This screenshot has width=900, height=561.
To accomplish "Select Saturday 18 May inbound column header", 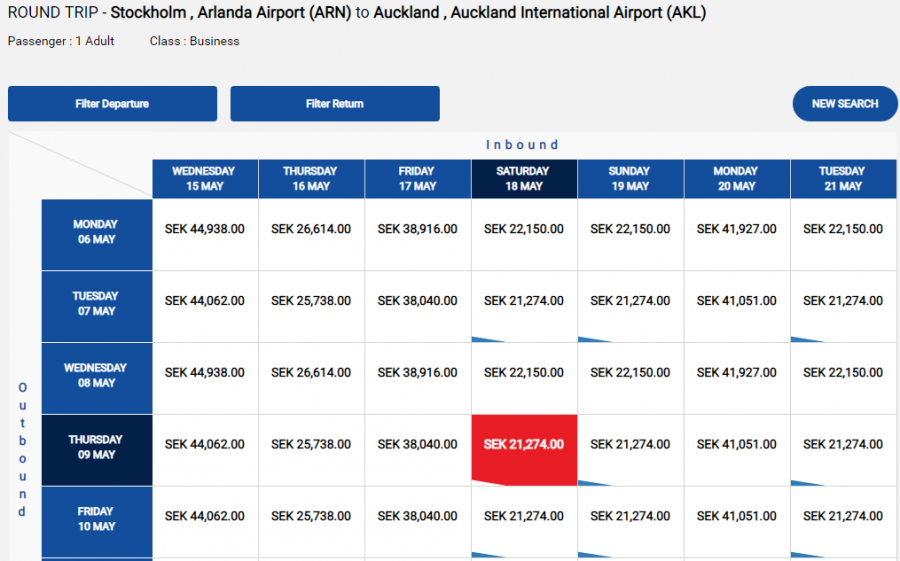I will (524, 179).
